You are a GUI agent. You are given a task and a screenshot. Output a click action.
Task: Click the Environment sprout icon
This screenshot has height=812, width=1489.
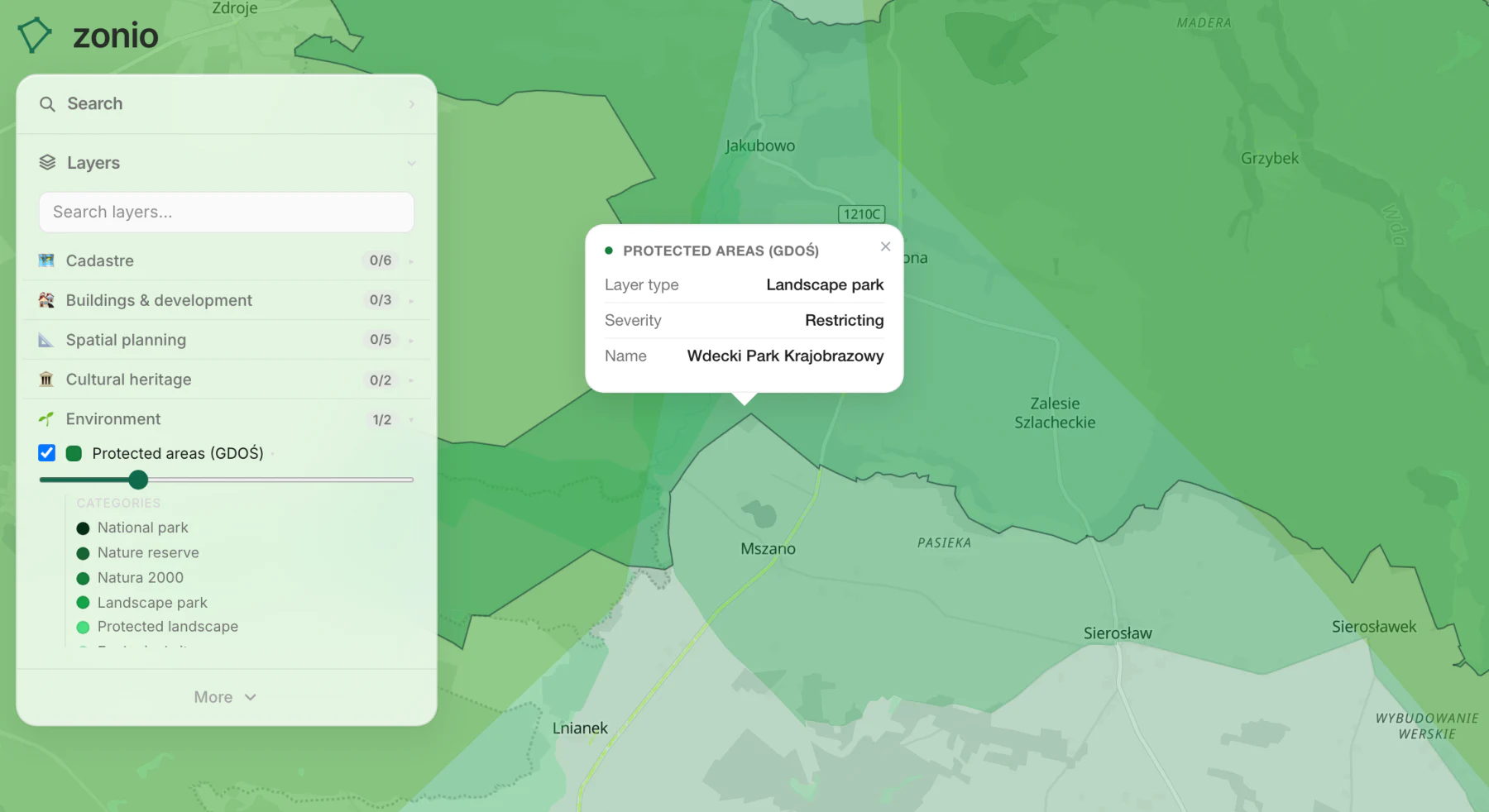point(46,419)
